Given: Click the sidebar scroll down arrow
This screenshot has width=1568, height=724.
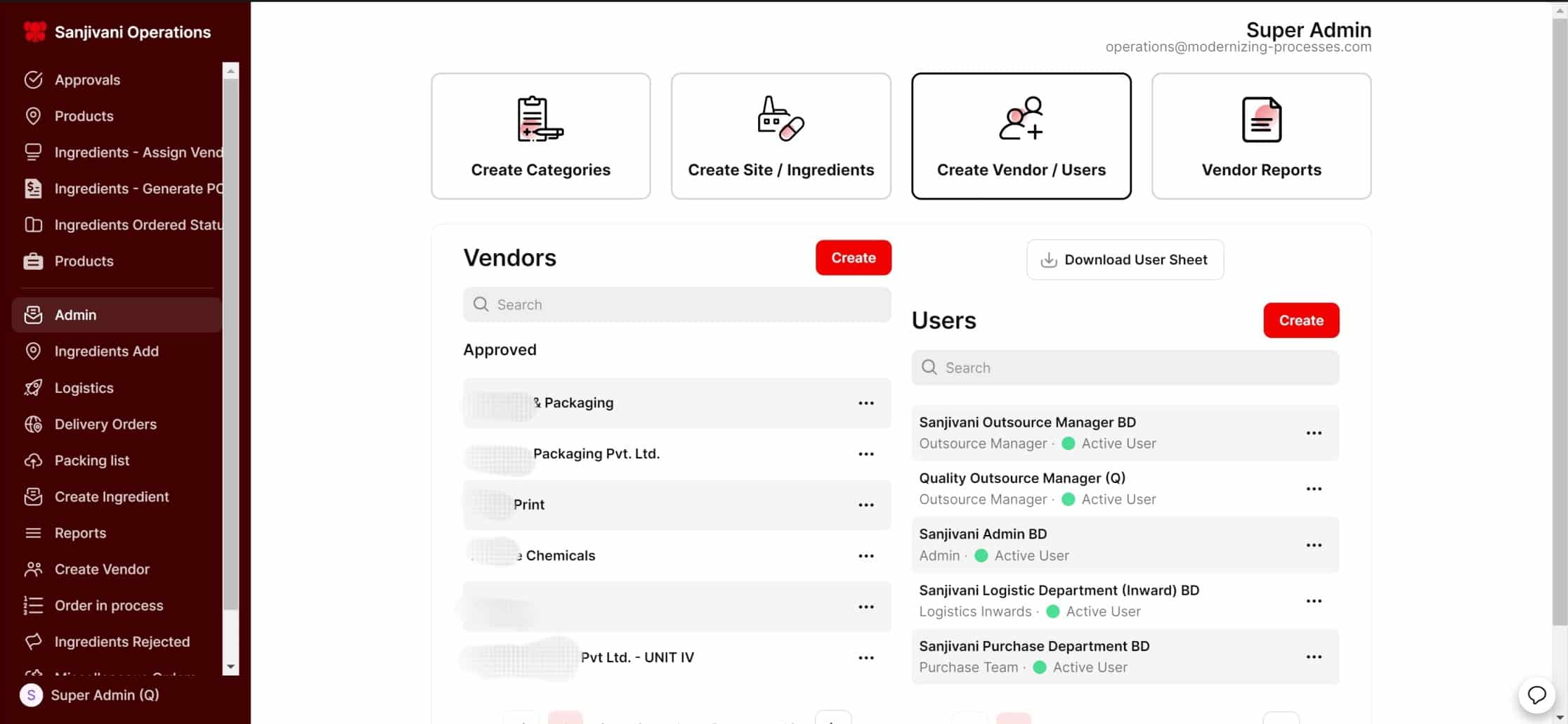Looking at the screenshot, I should tap(230, 666).
